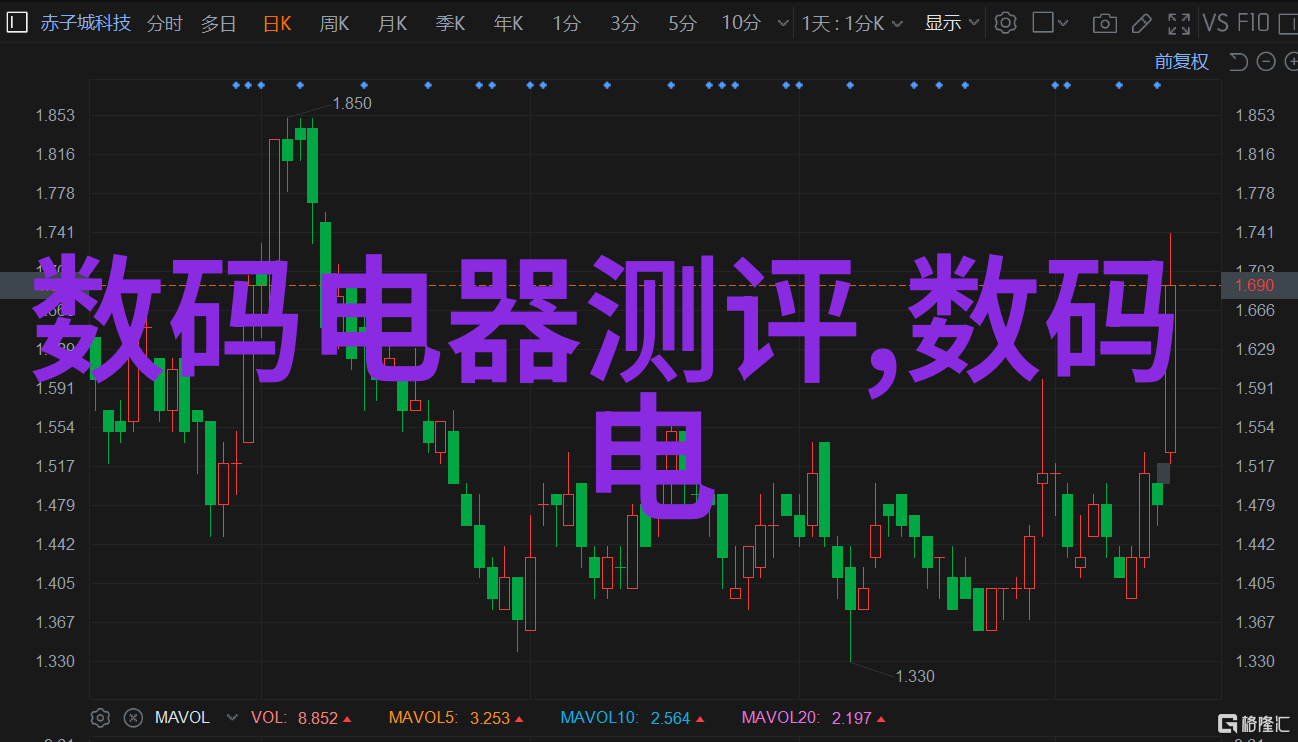Screen dimensions: 1298x742
Task: Remove the MAVOL indicator with X icon
Action: [132, 717]
